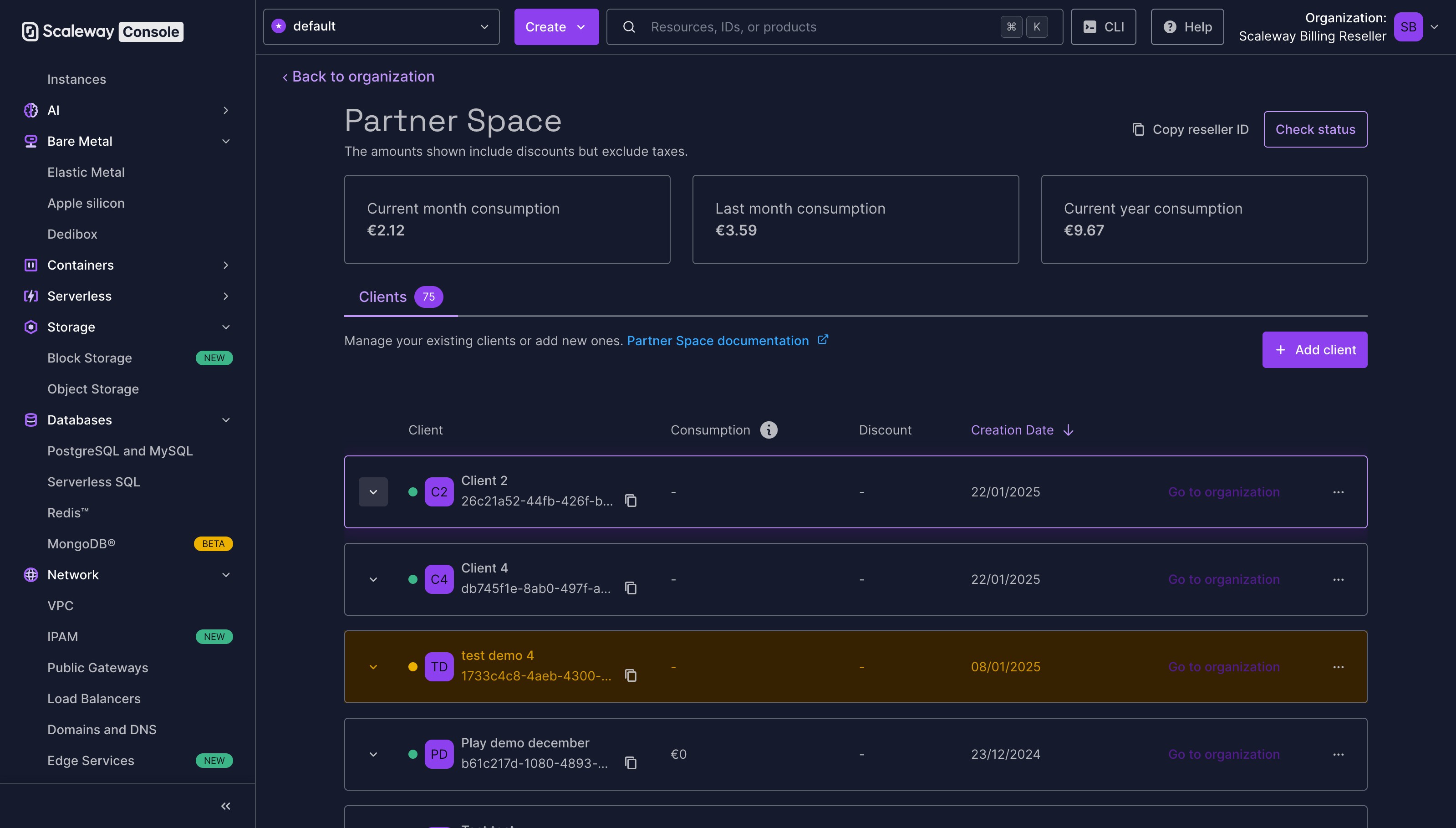Collapse the Network sidebar section
The height and width of the screenshot is (828, 1456).
pos(226,574)
